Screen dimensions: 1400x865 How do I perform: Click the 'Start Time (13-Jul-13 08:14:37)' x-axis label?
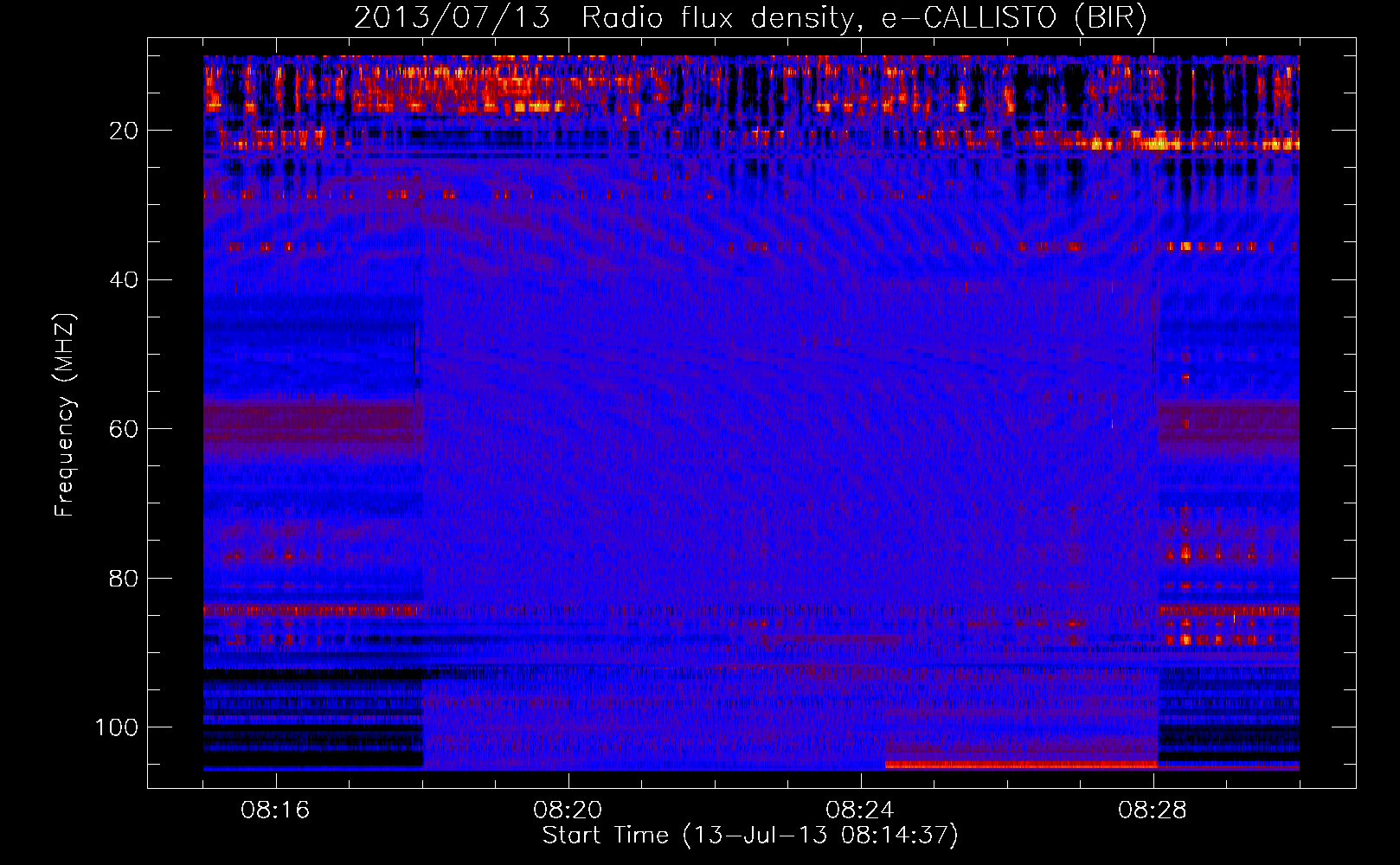750,836
